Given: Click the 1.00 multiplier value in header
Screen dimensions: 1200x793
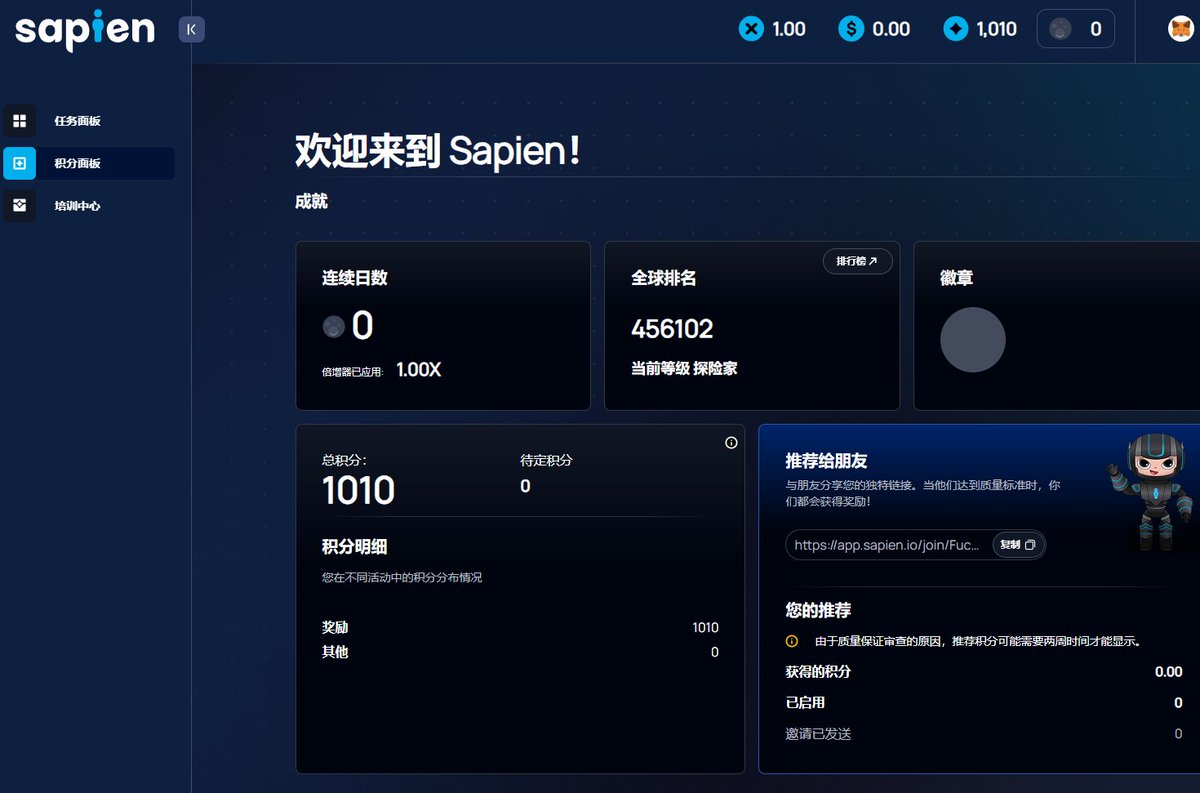Looking at the screenshot, I should (x=789, y=29).
